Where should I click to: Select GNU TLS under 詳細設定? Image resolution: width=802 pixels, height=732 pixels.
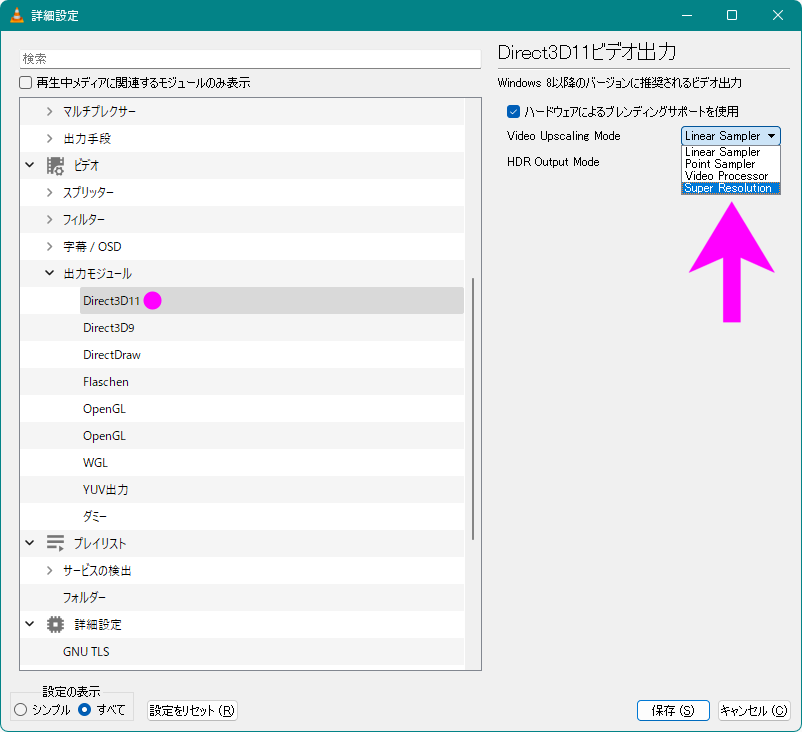(x=86, y=652)
